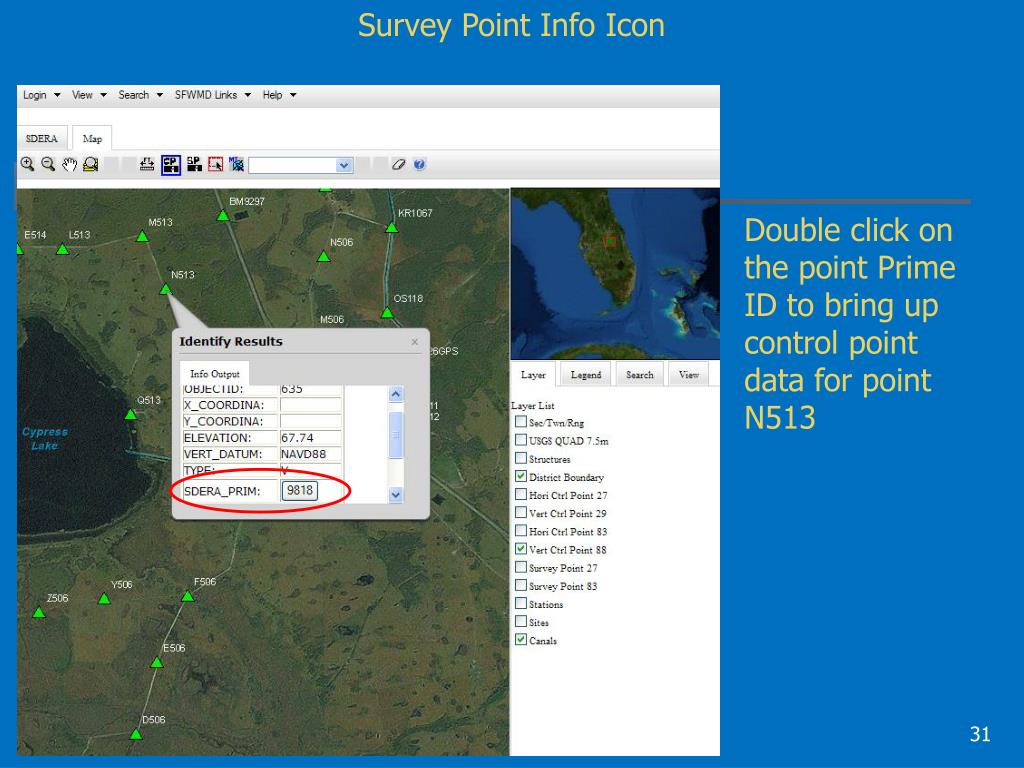Open the SFWMD Links dropdown menu
Viewport: 1024px width, 768px height.
tap(213, 95)
